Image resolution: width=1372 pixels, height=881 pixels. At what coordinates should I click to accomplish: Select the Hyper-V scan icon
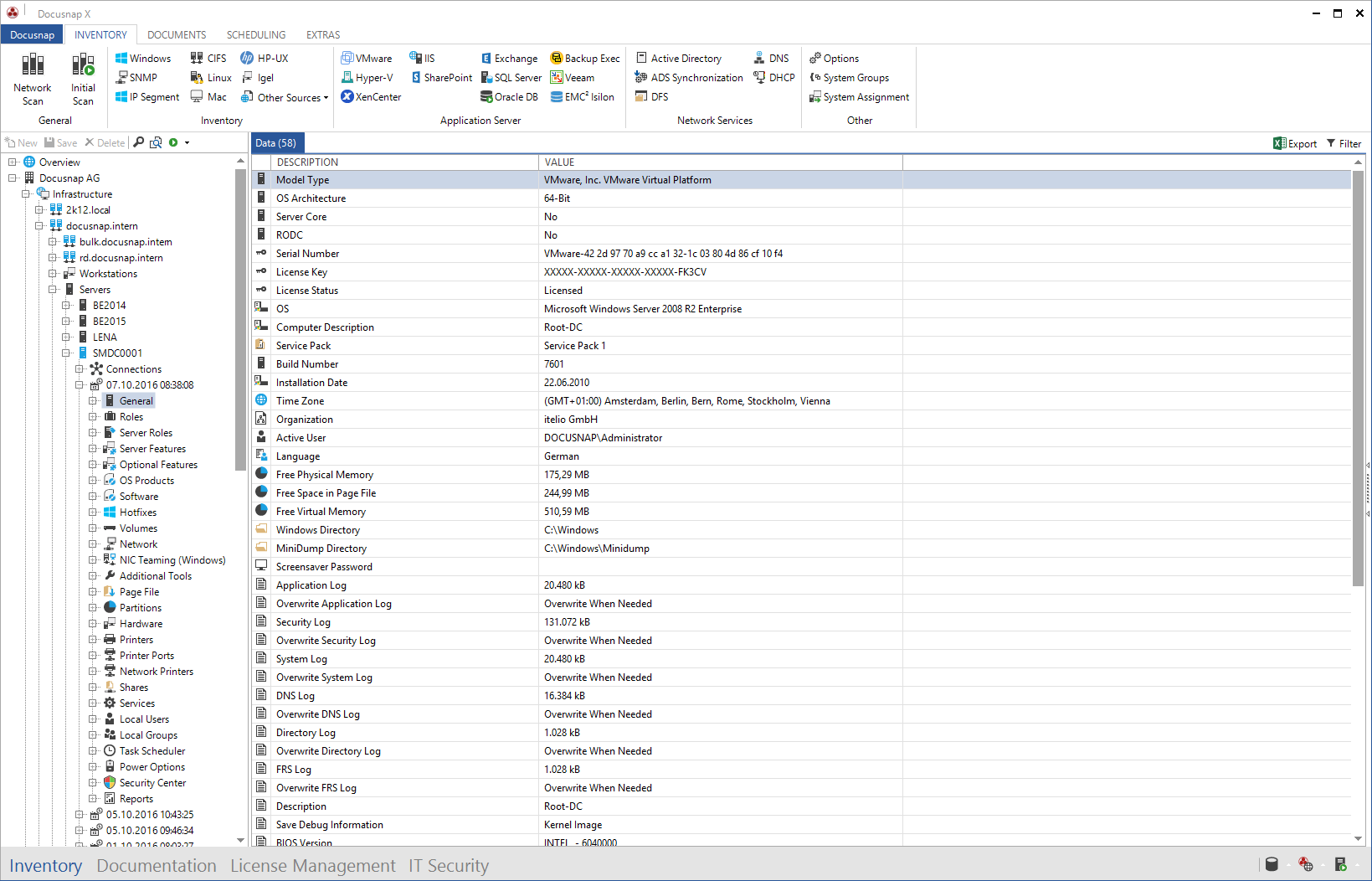click(367, 77)
